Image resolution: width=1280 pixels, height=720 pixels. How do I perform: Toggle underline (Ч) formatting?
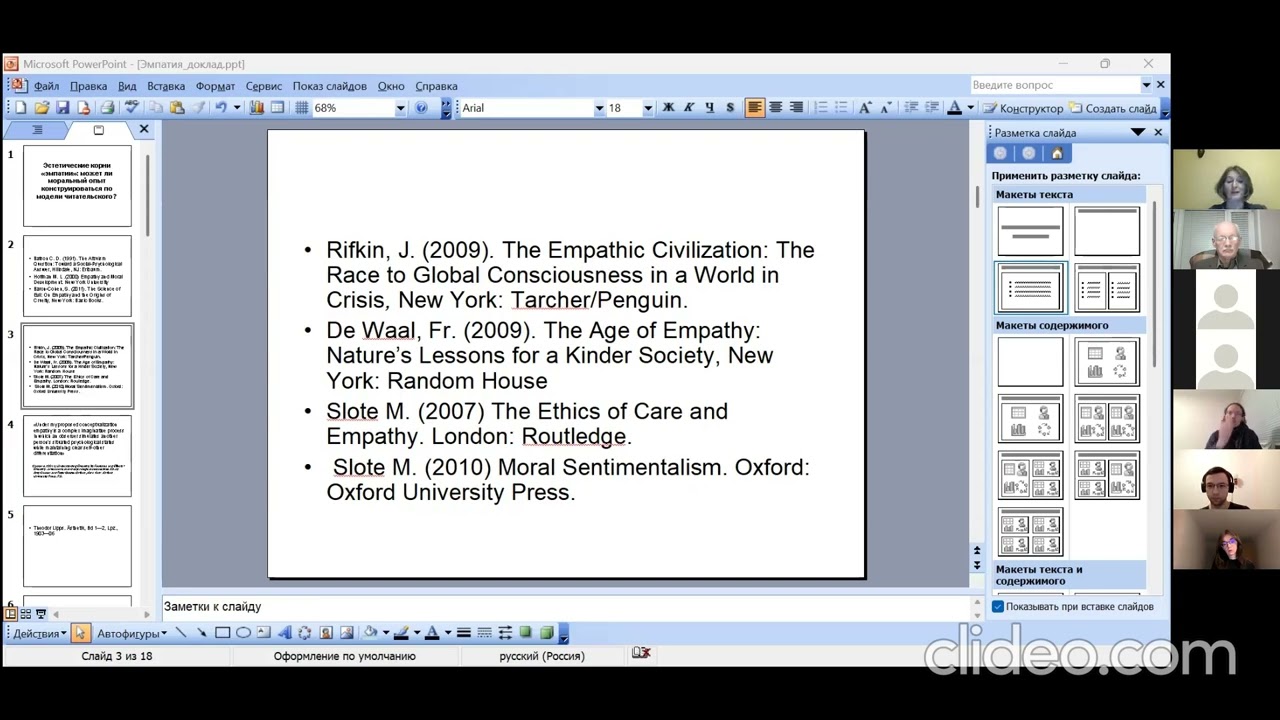click(709, 108)
